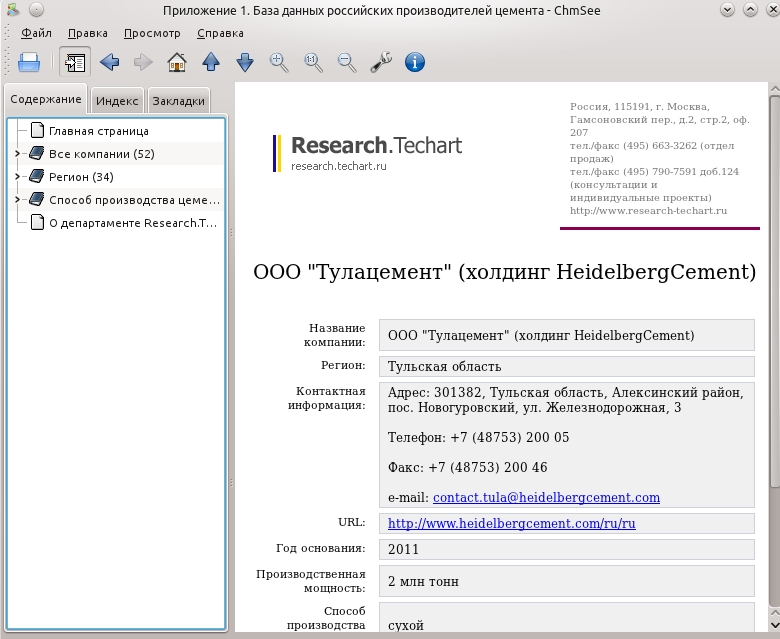
Task: Open О департаменте Research.T... page
Action: coord(133,223)
